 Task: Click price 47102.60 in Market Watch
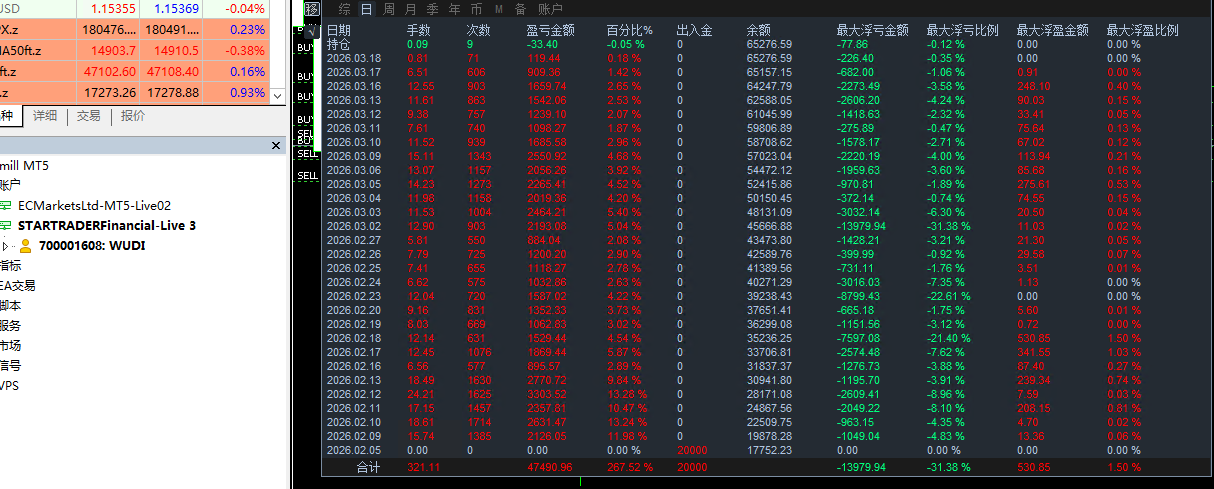110,72
